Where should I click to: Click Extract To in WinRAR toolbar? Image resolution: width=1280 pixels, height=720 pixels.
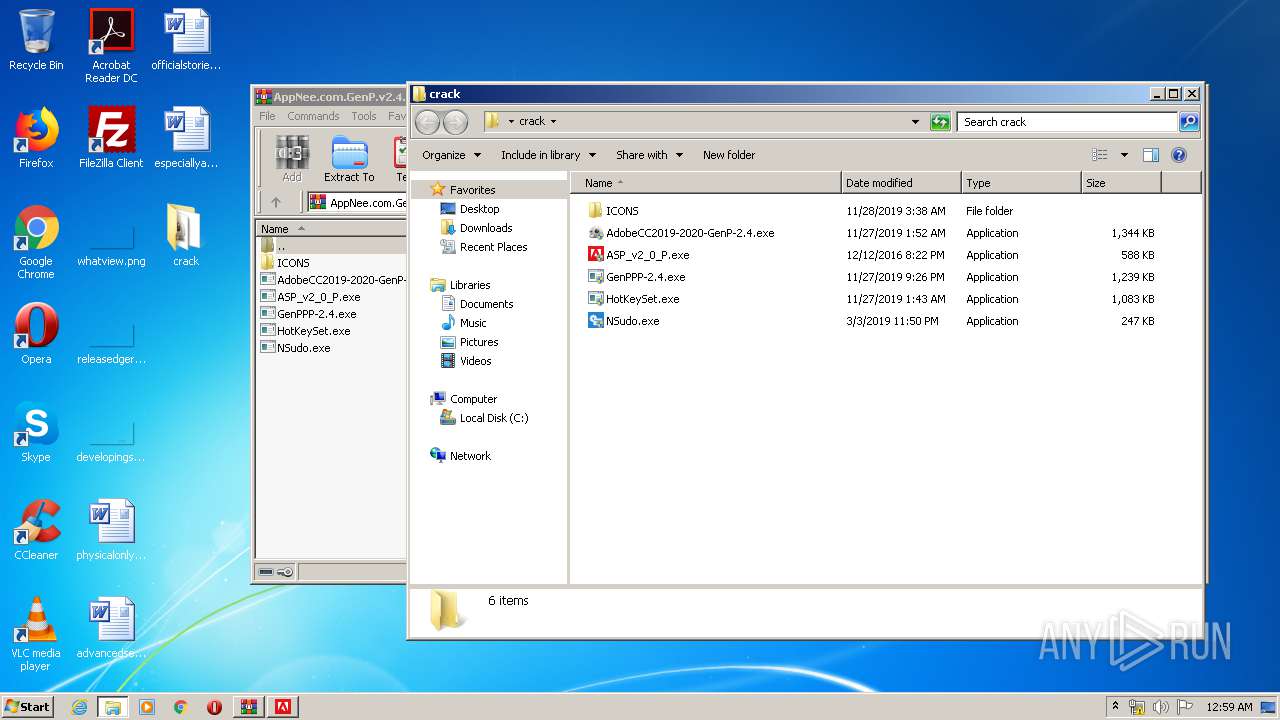tap(349, 159)
